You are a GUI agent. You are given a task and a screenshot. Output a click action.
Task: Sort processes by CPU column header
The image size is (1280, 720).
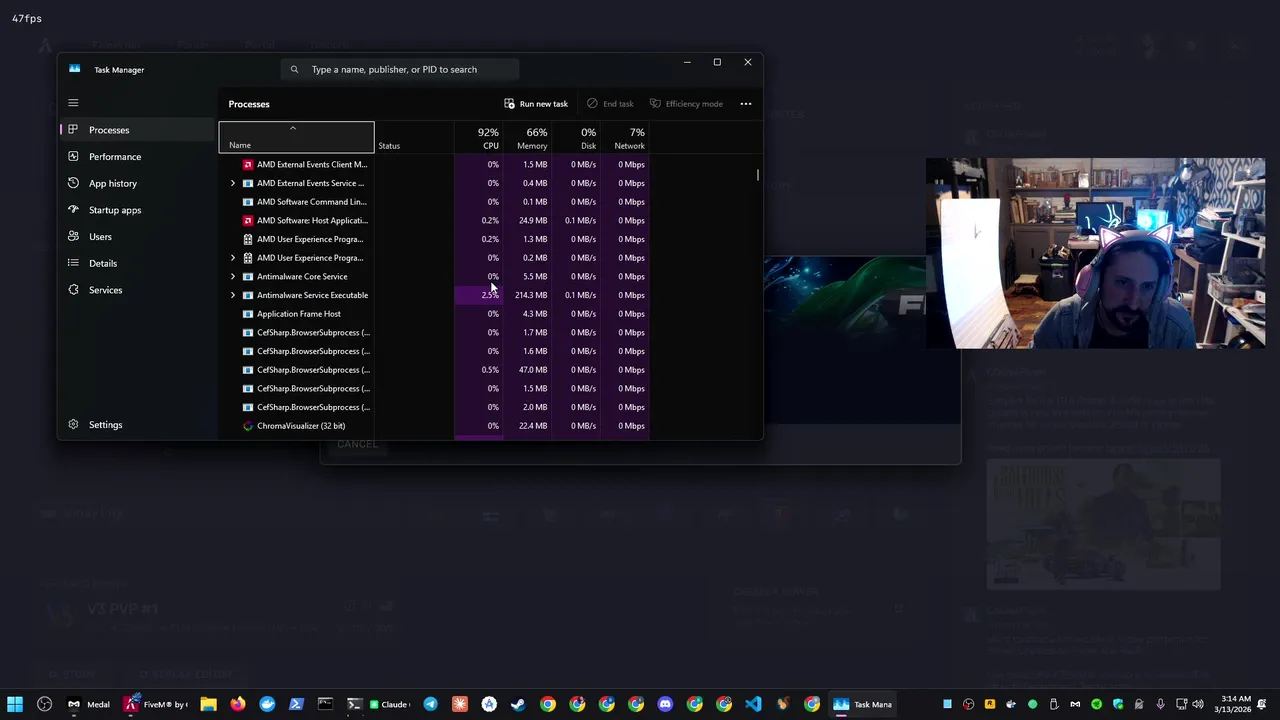(478, 138)
